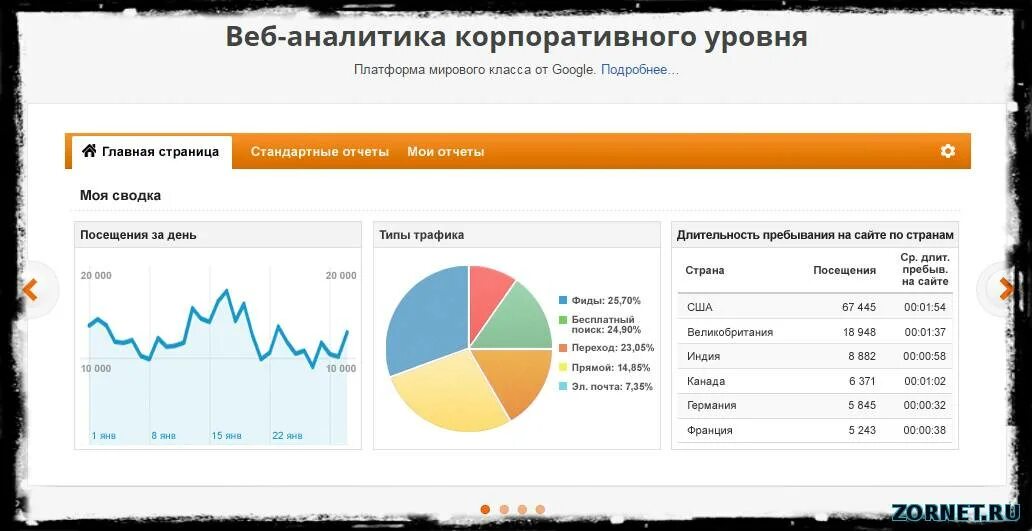Click the green Бесплатный поиск legend swatch
Image resolution: width=1032 pixels, height=531 pixels.
pos(563,320)
